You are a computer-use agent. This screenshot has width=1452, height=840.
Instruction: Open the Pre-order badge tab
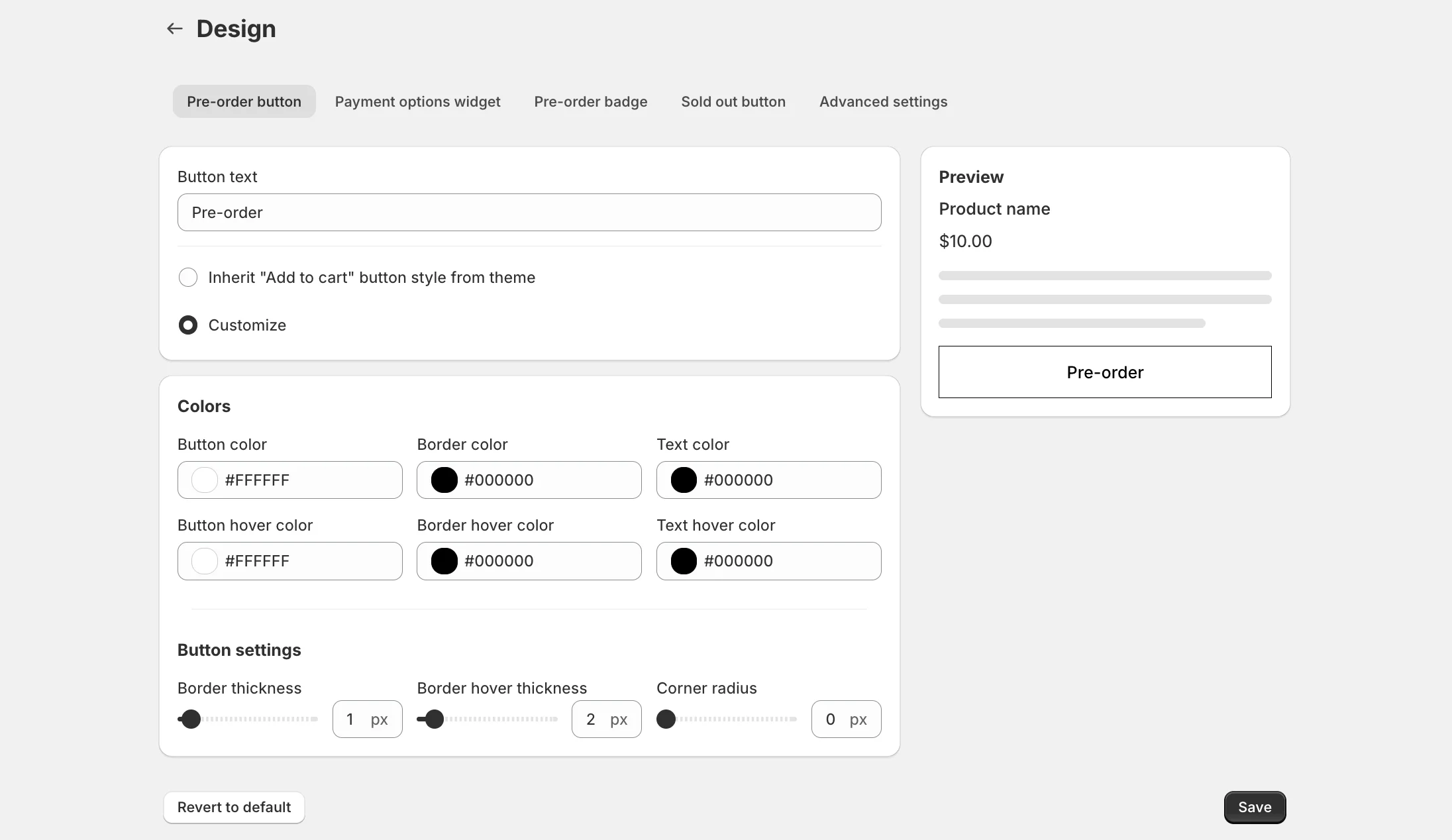(590, 101)
